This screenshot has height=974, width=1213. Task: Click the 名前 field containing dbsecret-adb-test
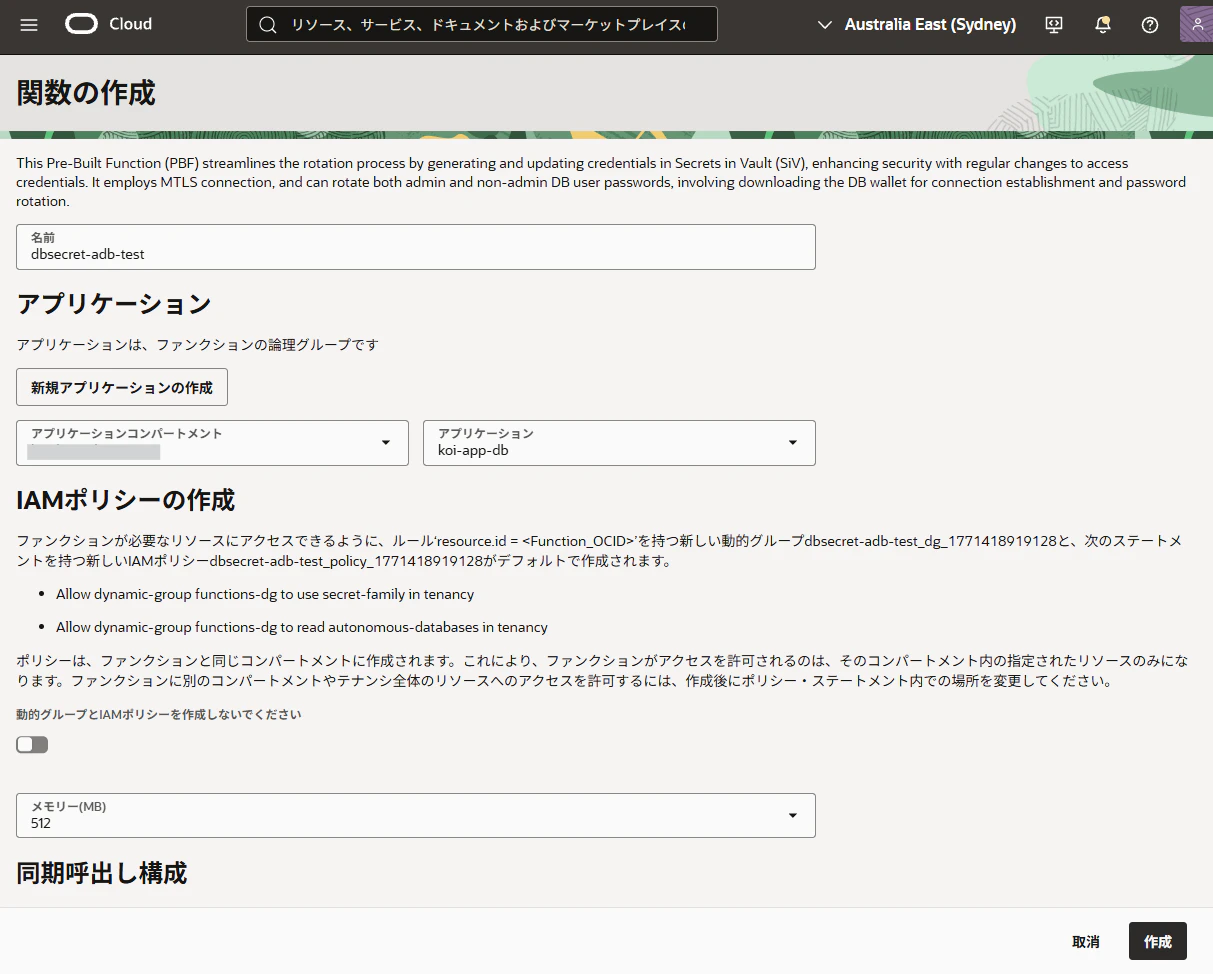416,247
